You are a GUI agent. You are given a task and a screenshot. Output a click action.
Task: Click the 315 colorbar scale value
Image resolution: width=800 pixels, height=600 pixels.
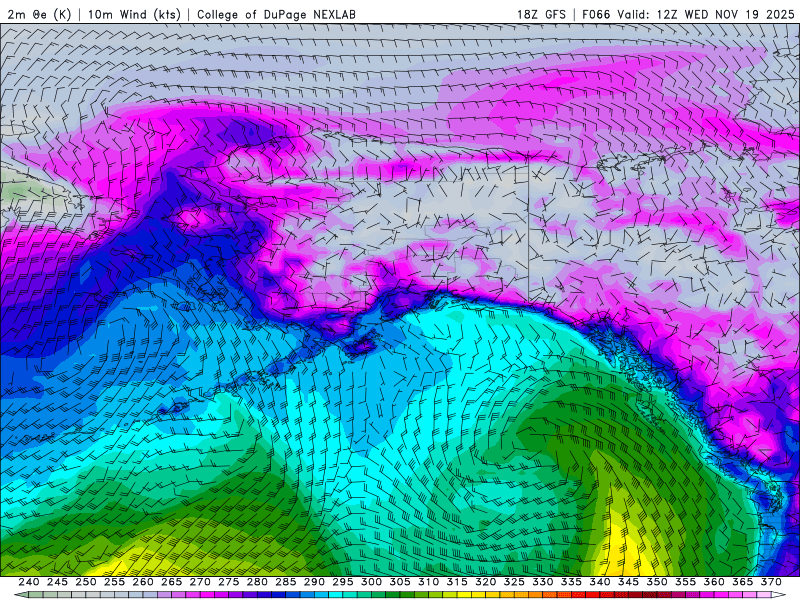[457, 582]
